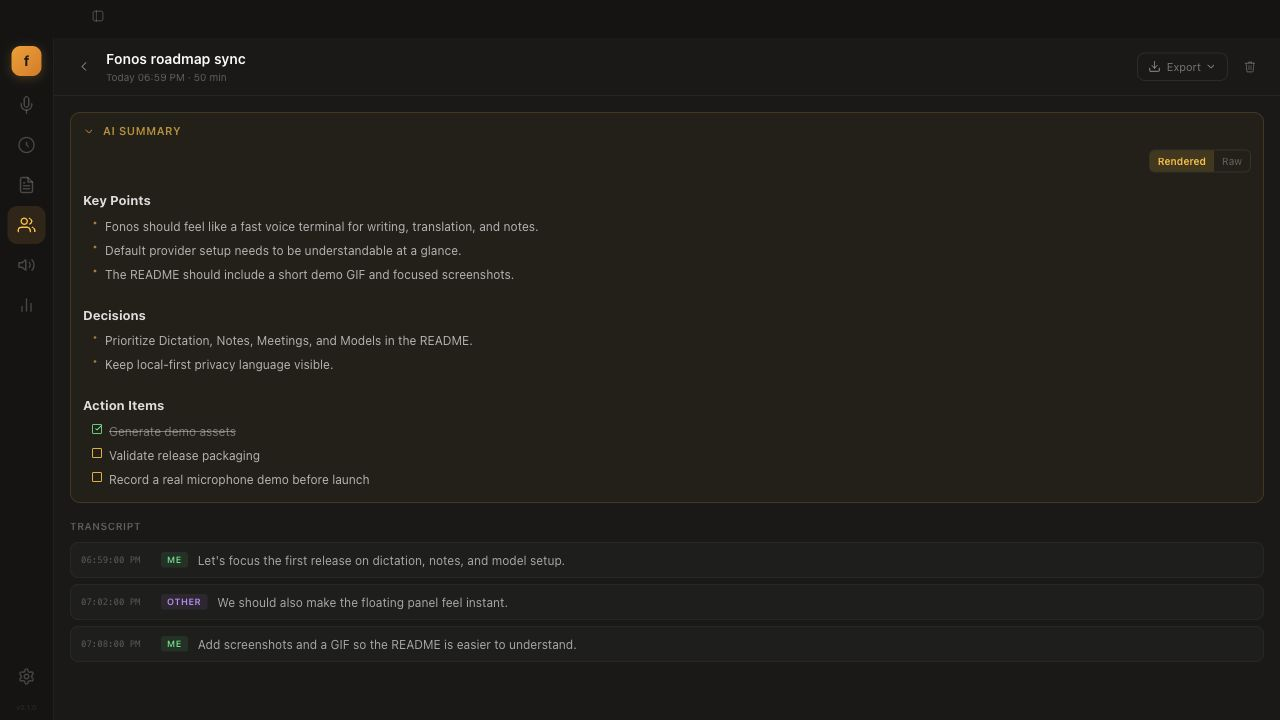Click the 'Today 06:59 PM · 50 min' subtitle
Viewport: 1280px width, 720px height.
pyautogui.click(x=166, y=78)
